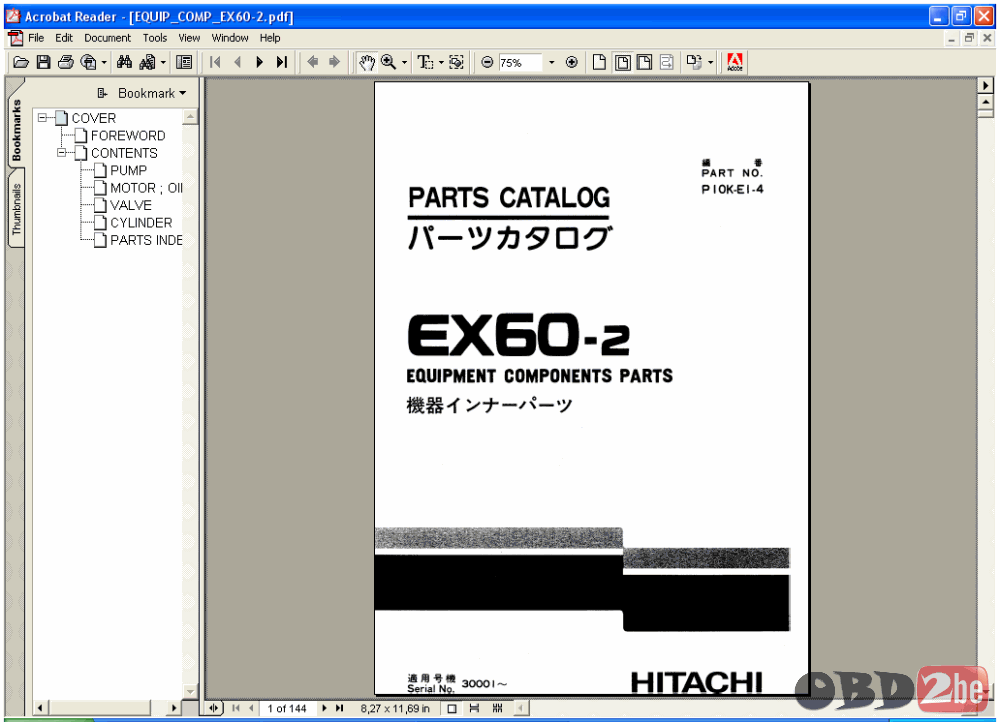Set Fit in Window page view
Screen dimensions: 1000x722
coord(622,62)
